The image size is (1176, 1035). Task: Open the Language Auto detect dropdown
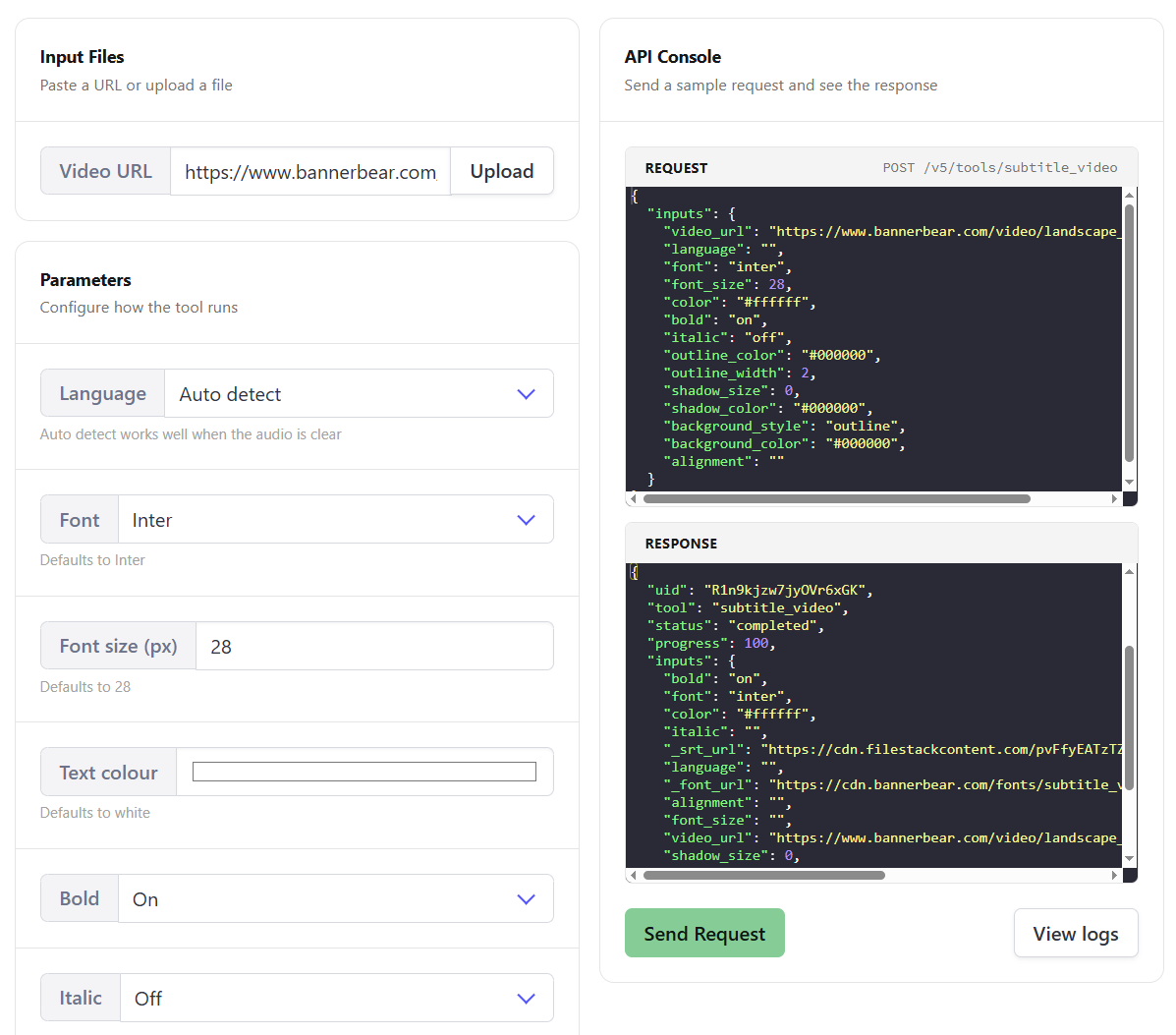pyautogui.click(x=359, y=393)
